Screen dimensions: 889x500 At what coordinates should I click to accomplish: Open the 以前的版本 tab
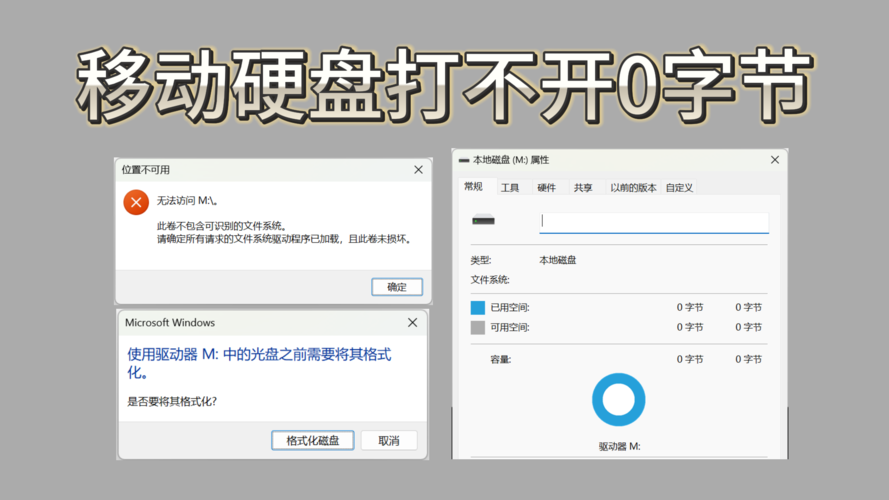[x=633, y=188]
